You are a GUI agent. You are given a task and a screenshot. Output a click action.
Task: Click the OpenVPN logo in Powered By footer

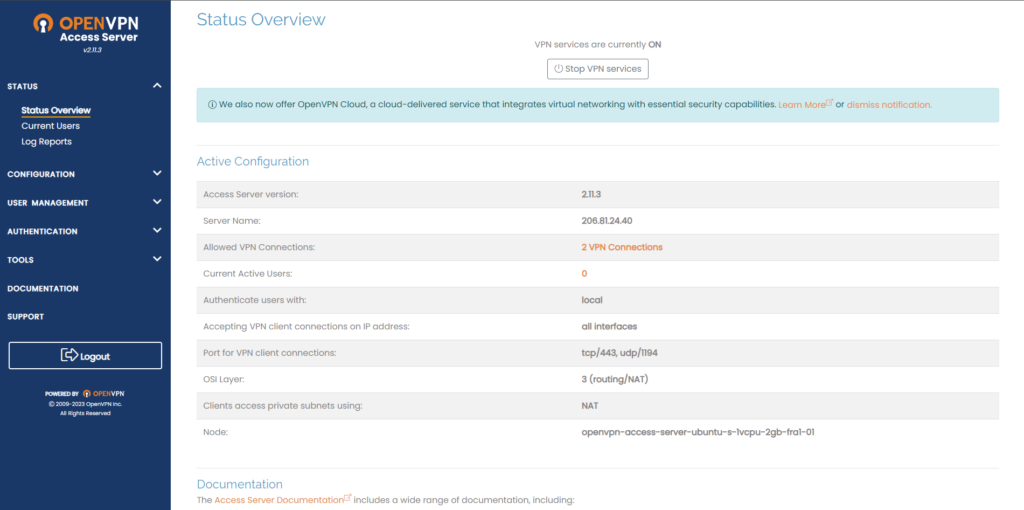[x=103, y=394]
